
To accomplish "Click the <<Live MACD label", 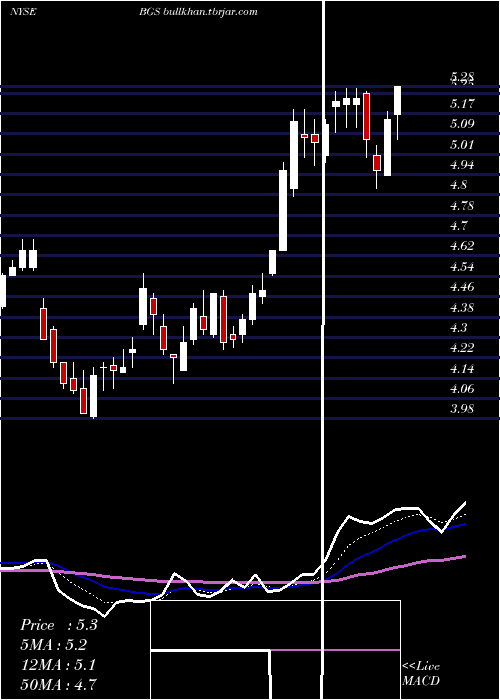I will (x=421, y=673).
